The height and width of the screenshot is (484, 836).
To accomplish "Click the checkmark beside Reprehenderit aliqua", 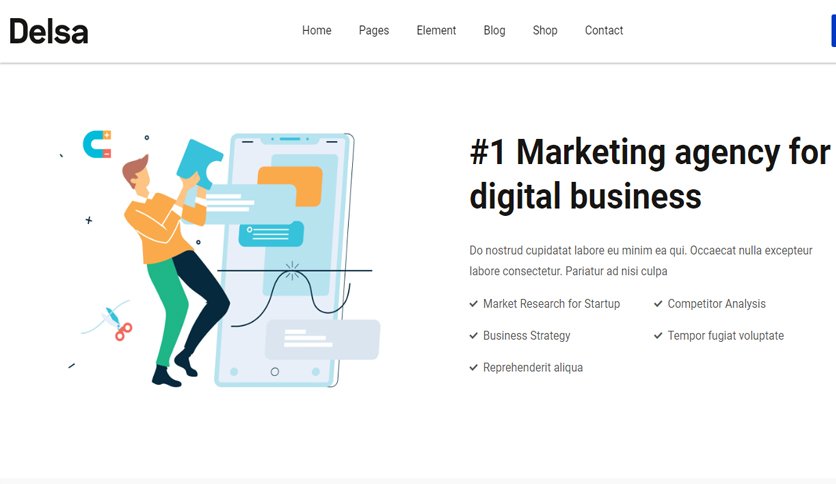I will (x=473, y=368).
